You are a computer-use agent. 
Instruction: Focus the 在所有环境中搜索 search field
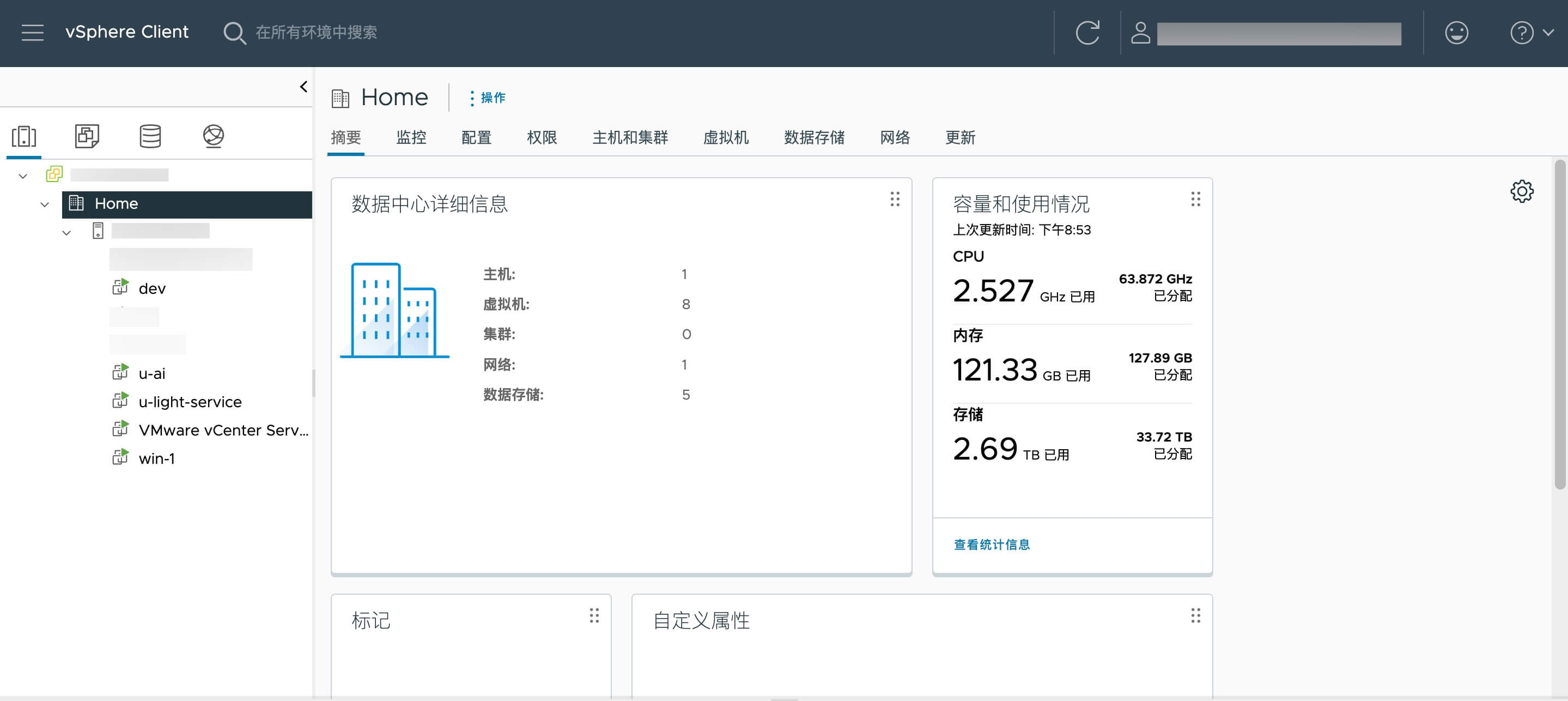[x=316, y=32]
